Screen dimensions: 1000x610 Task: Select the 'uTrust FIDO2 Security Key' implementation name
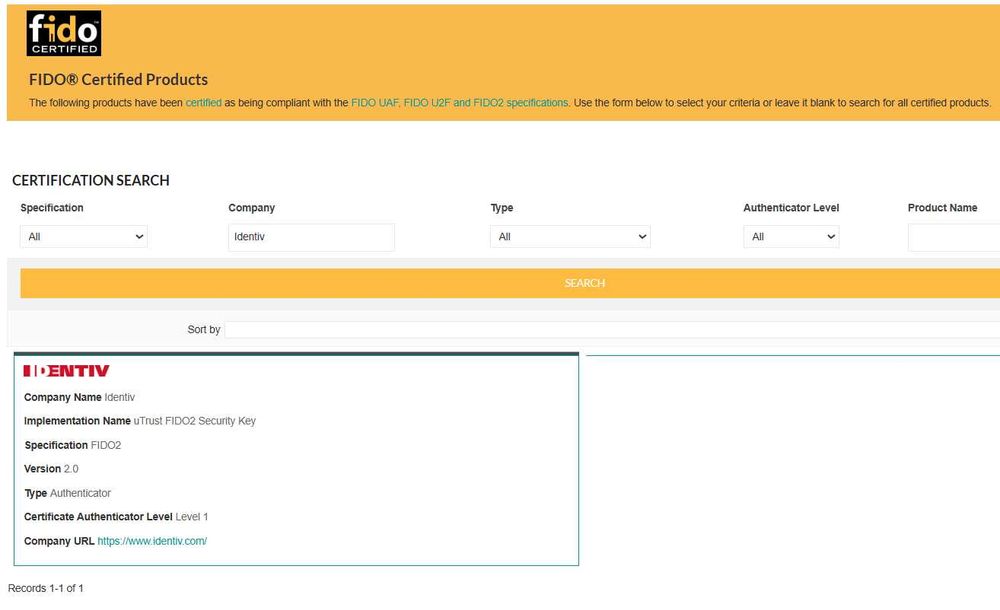(x=195, y=421)
